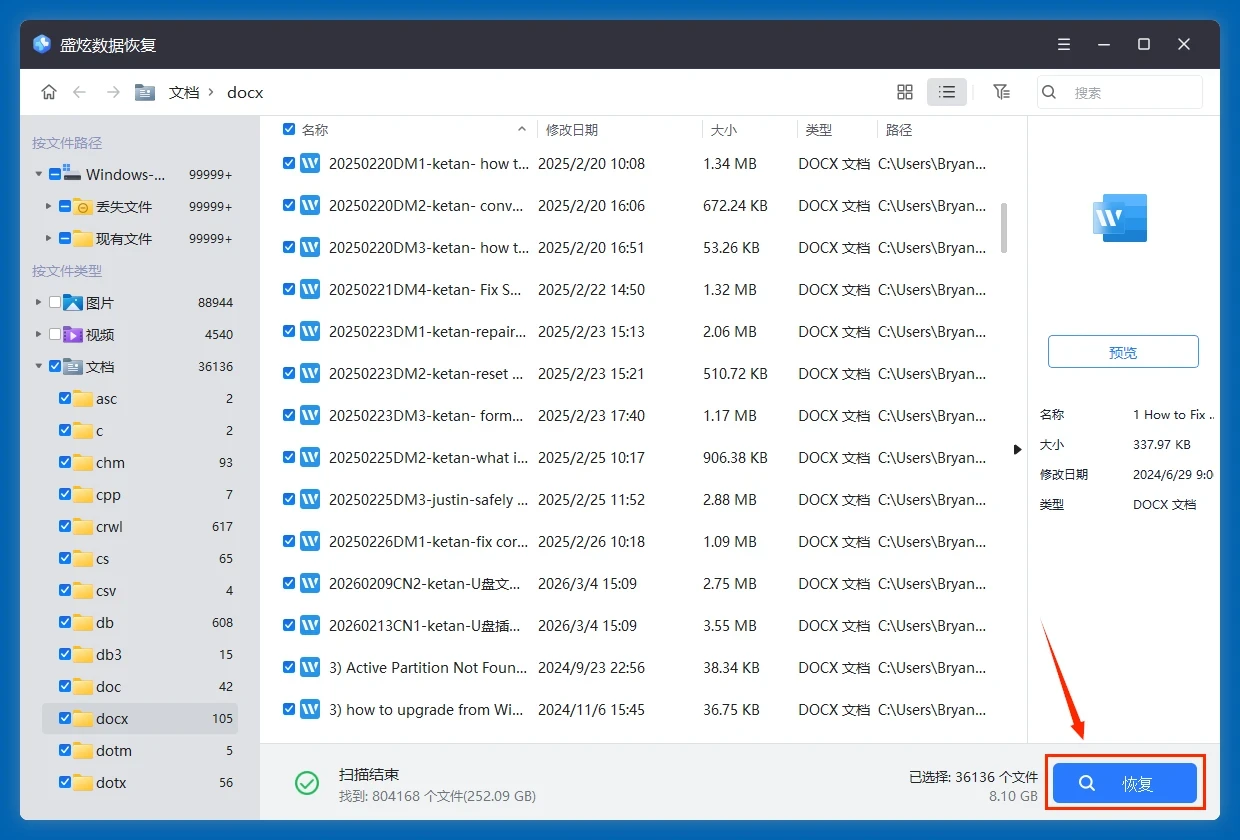
Task: Select the csv folder in sidebar
Action: pos(106,591)
